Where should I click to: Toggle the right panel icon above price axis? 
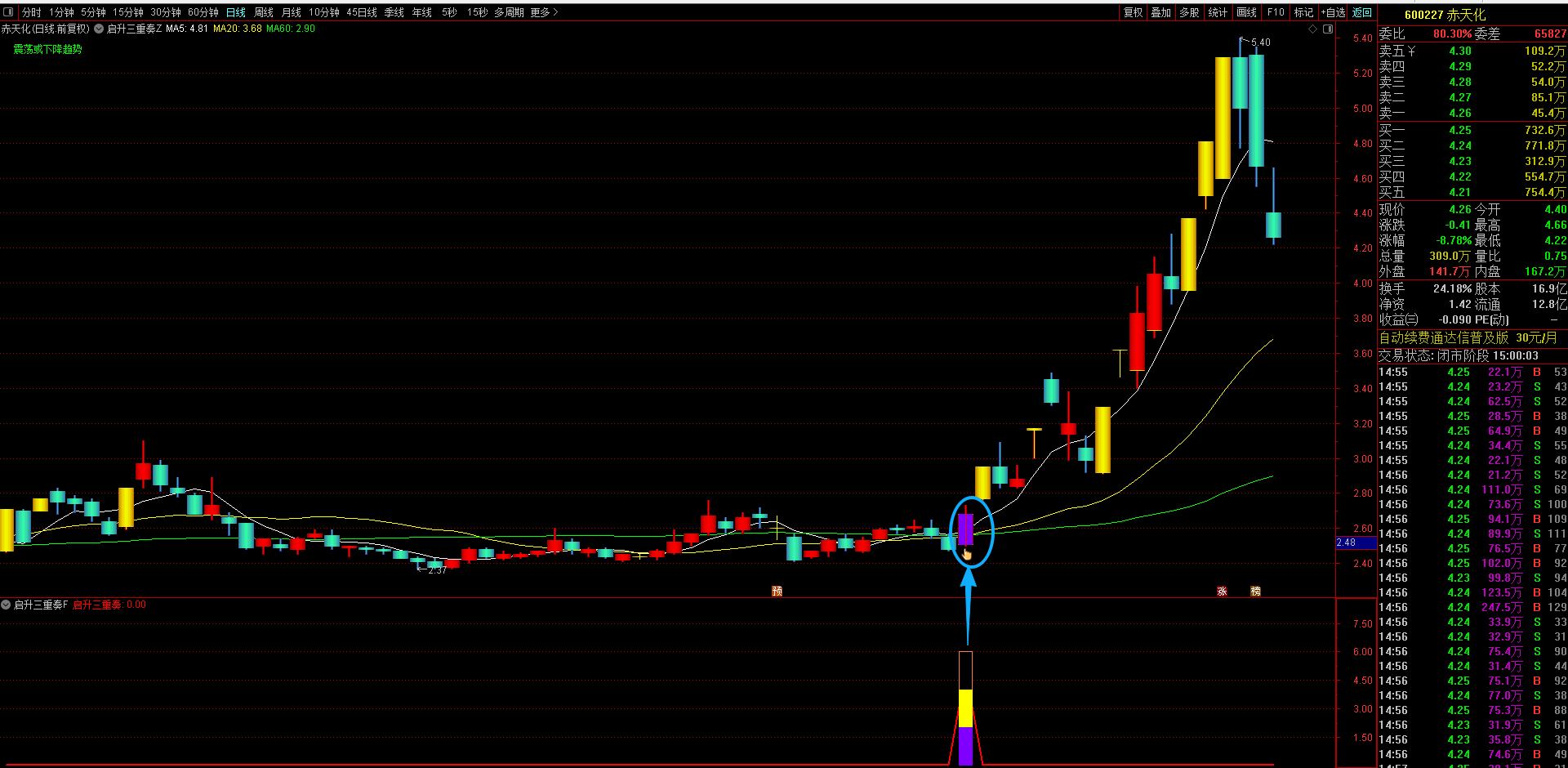tap(1328, 29)
